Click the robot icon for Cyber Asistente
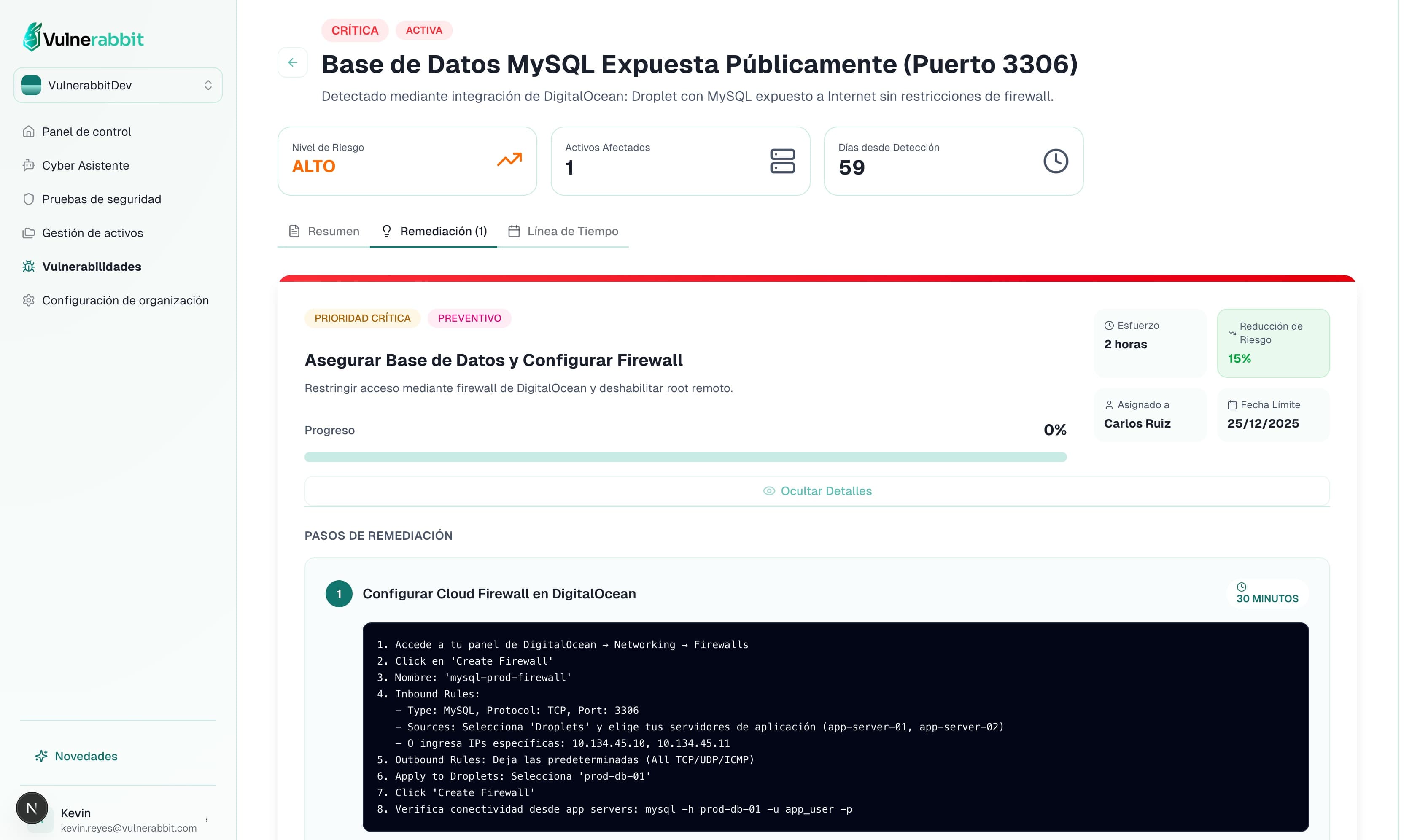 coord(29,165)
